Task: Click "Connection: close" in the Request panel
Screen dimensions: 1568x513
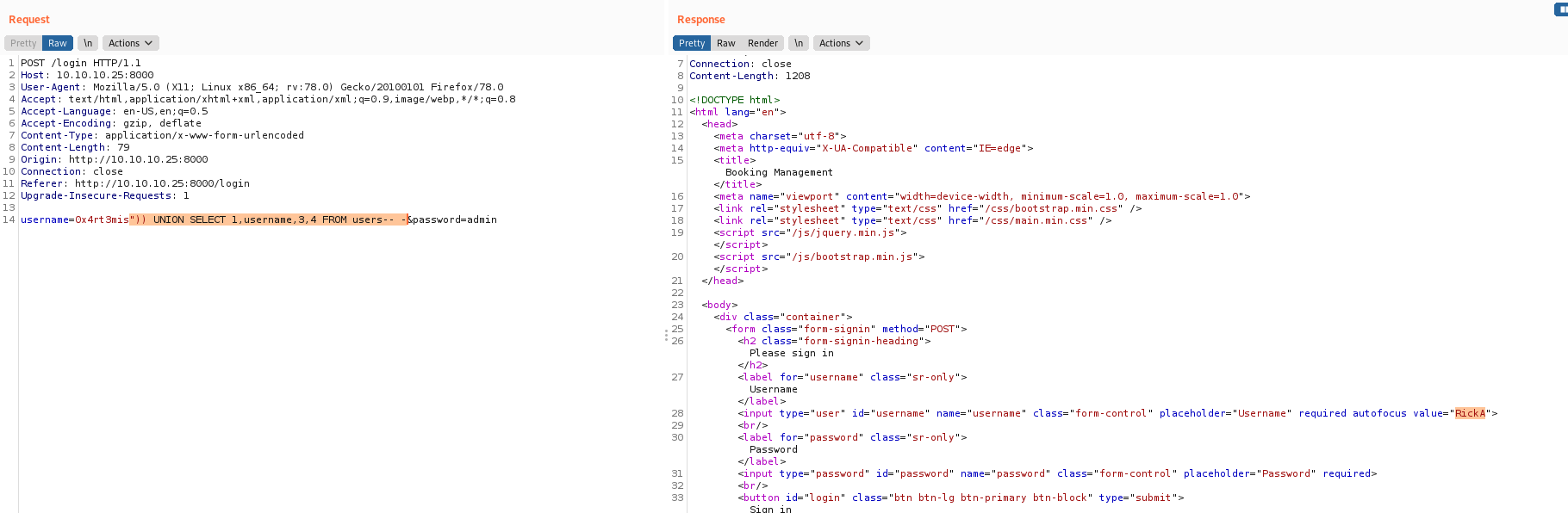Action: 72,171
